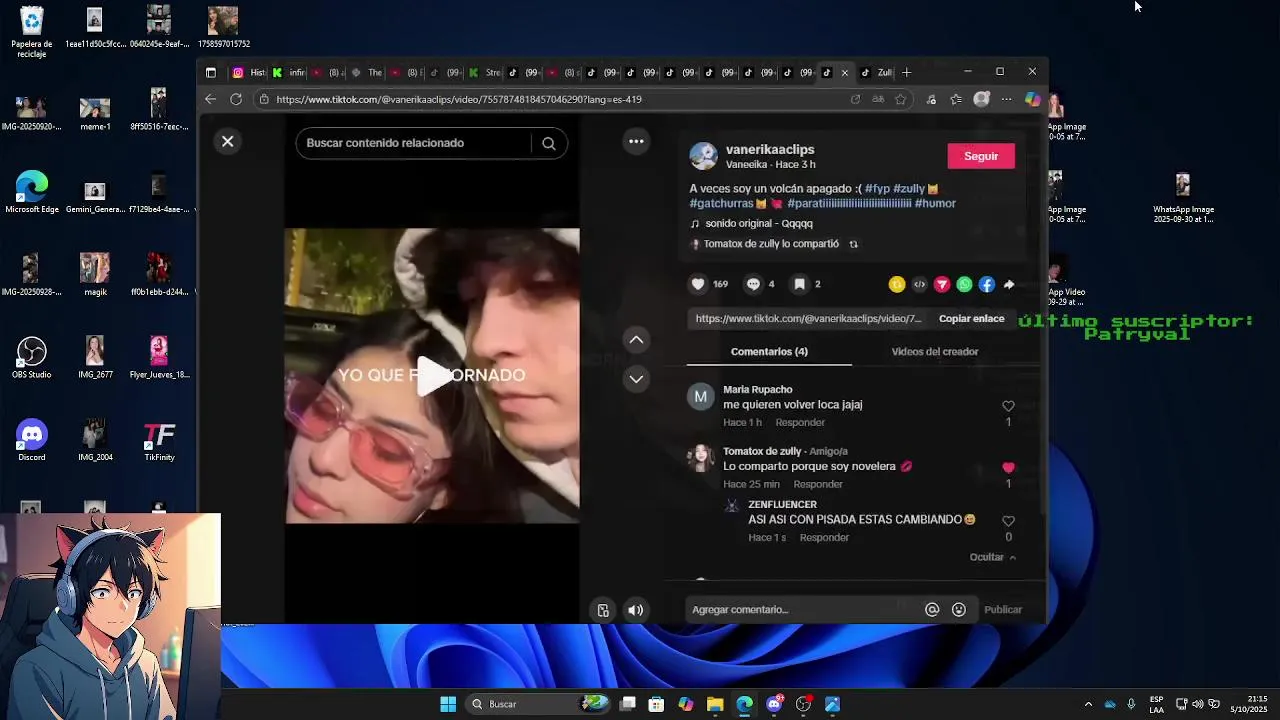The width and height of the screenshot is (1280, 720).
Task: Open Discord from taskbar
Action: coord(774,704)
